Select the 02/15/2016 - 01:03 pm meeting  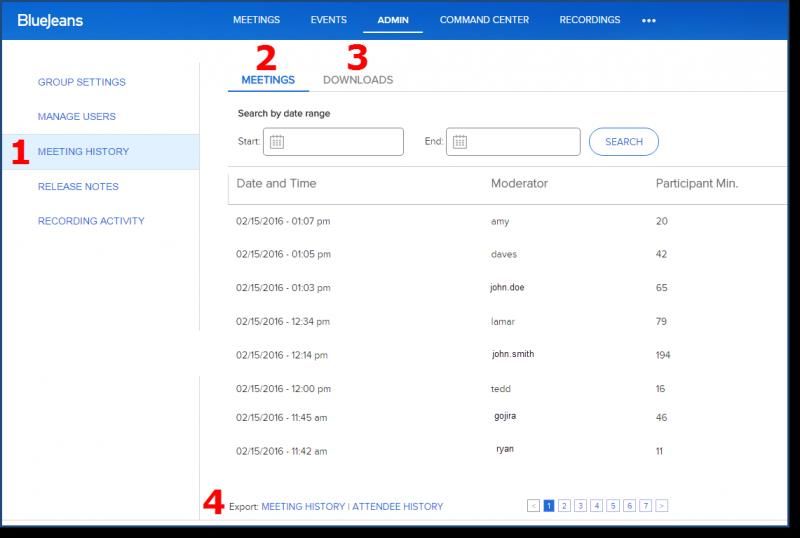click(x=283, y=287)
